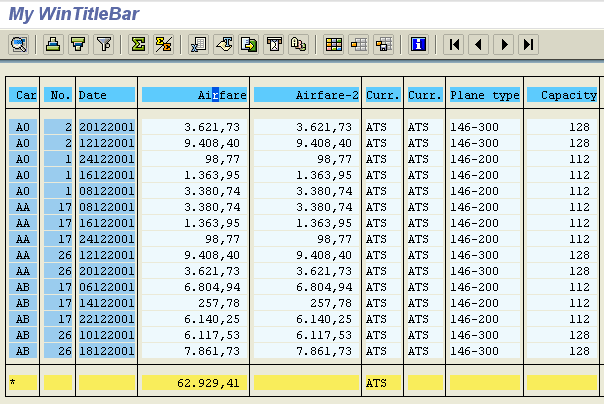Select the Capacity 128 cell in row AB 10122001
The image size is (604, 404).
(562, 335)
